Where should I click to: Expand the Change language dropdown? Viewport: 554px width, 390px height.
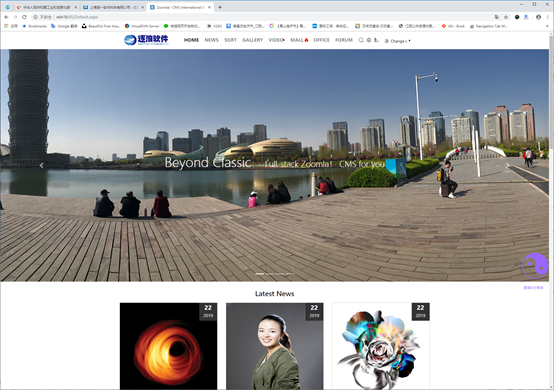(397, 41)
